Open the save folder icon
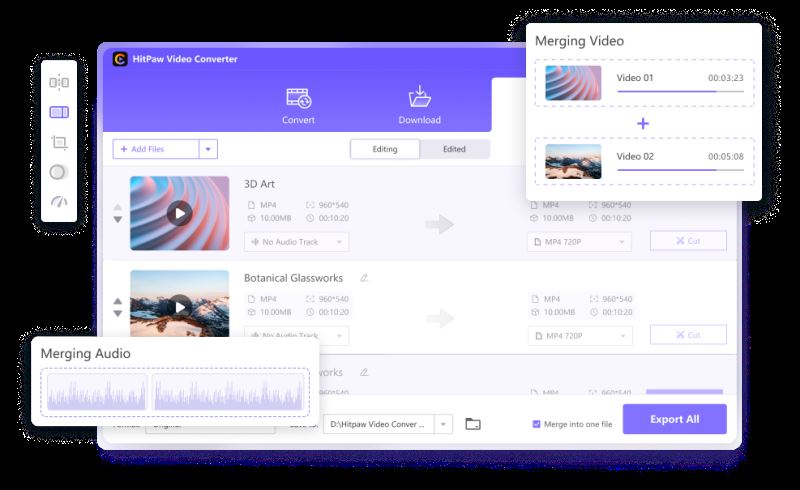800x490 pixels. coord(473,424)
